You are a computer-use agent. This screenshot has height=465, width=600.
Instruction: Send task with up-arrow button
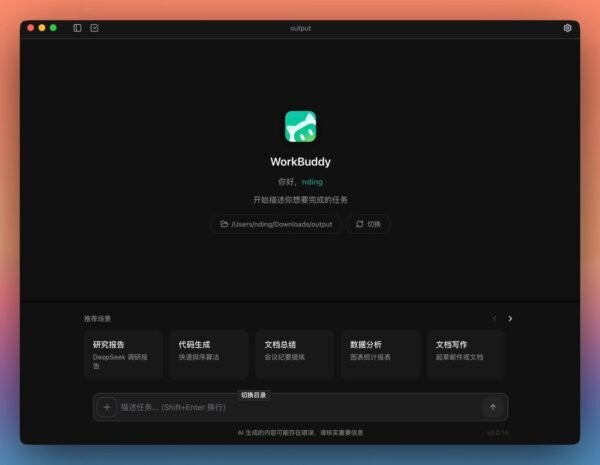click(x=493, y=407)
